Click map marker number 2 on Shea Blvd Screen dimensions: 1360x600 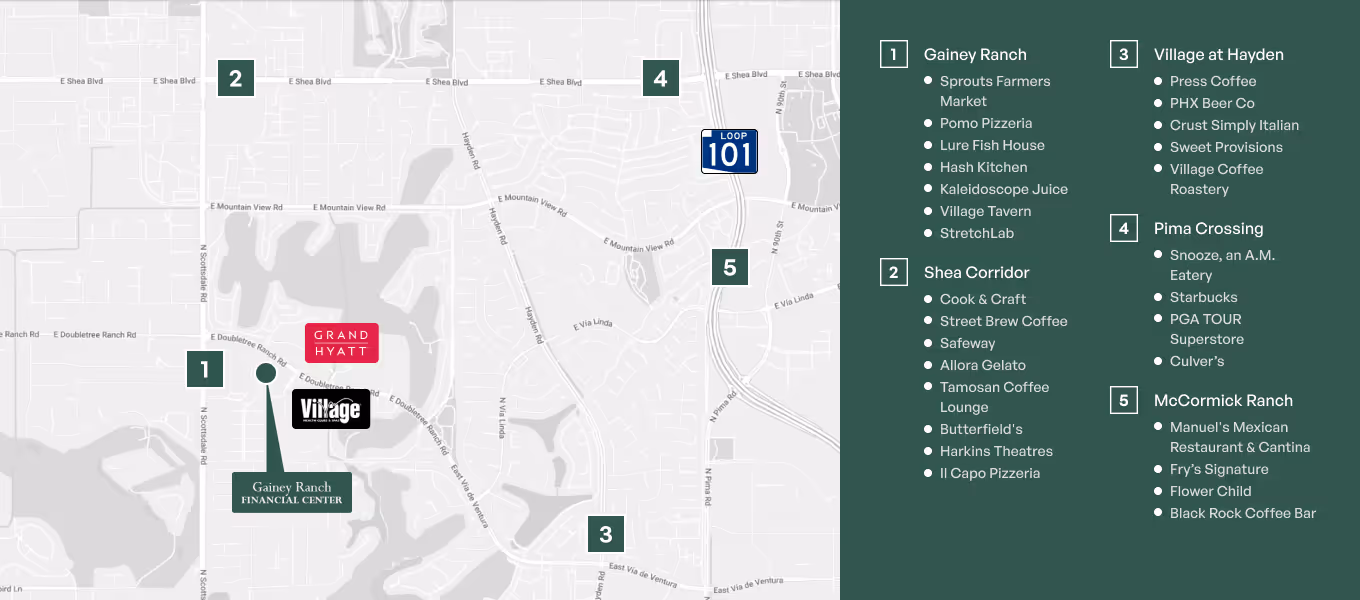click(x=236, y=78)
